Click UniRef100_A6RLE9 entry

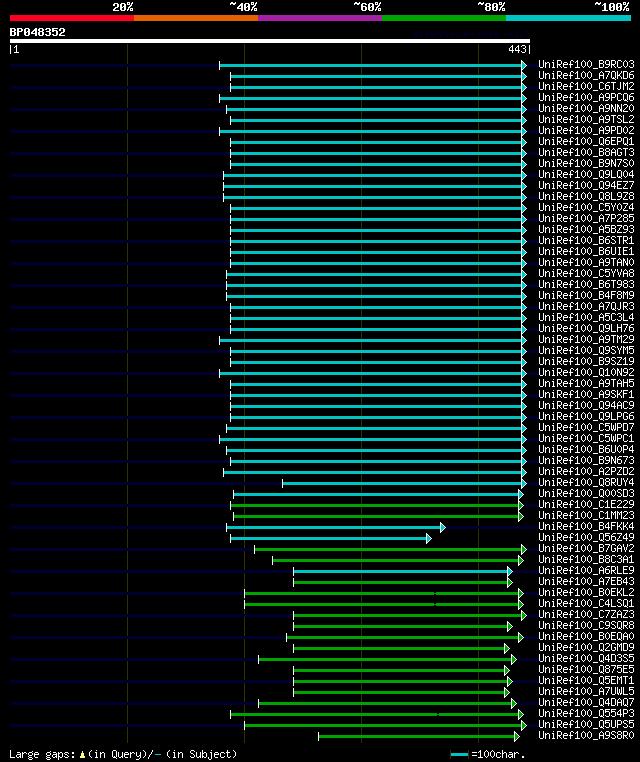pos(586,571)
